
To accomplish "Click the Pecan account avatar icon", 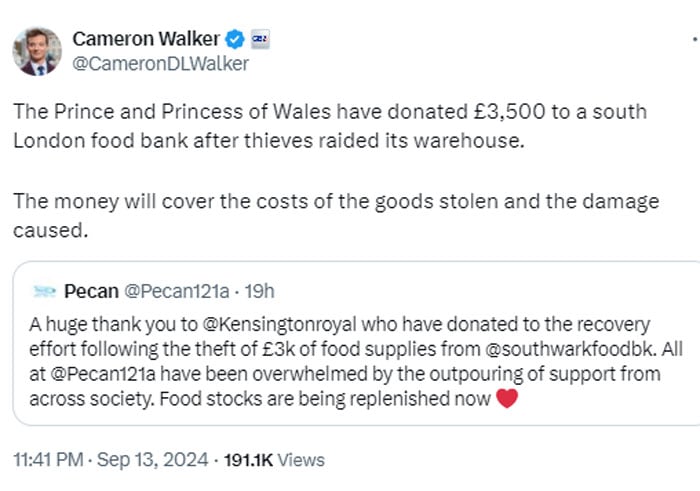I will (x=43, y=291).
